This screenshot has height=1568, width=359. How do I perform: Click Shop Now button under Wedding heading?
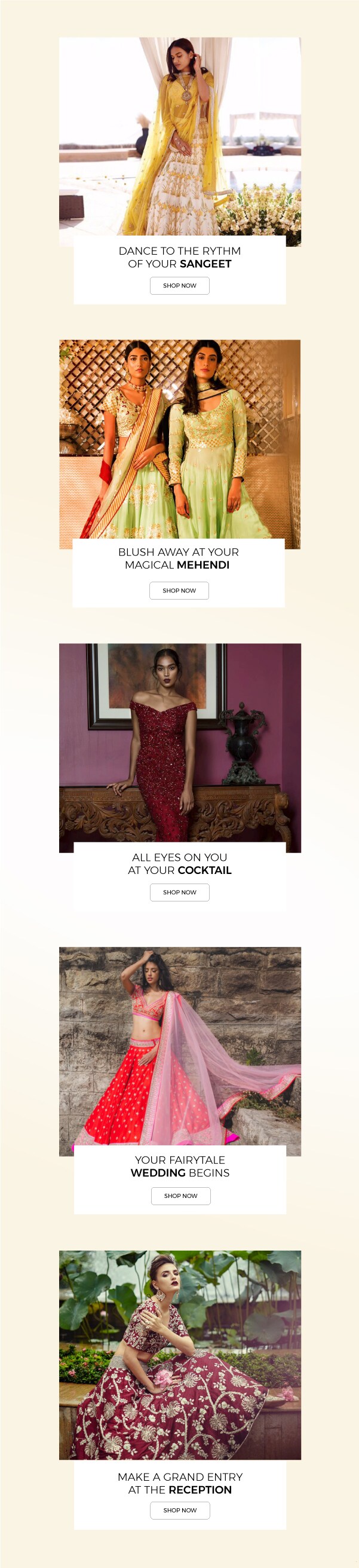[x=181, y=1196]
